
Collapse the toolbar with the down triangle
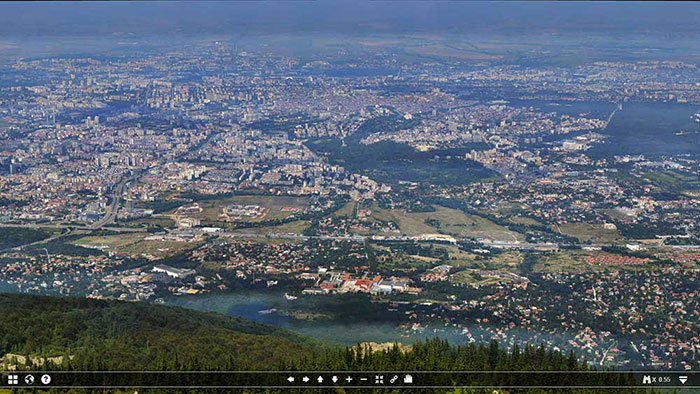[x=683, y=380]
